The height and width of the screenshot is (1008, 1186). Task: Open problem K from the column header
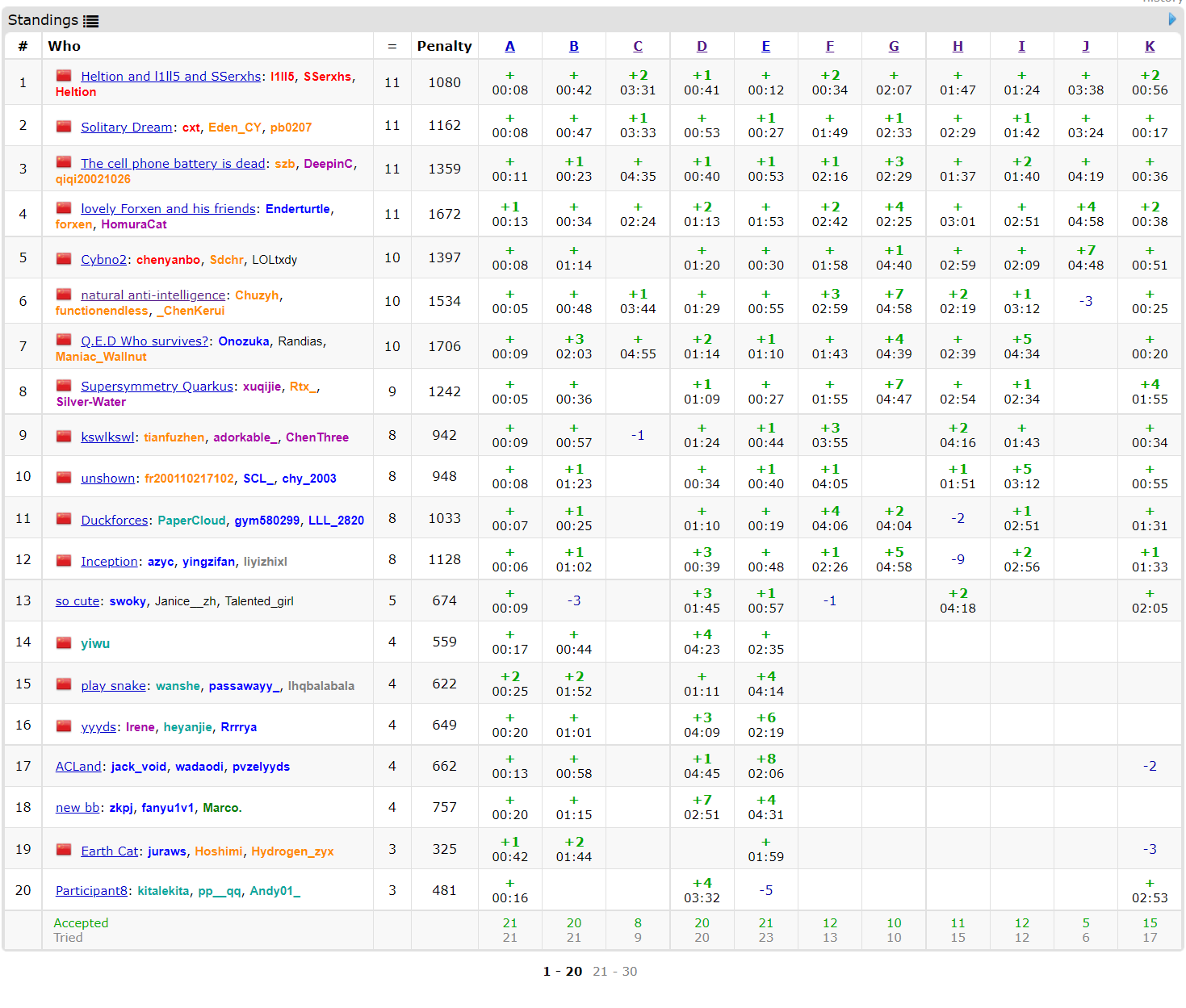[1149, 47]
